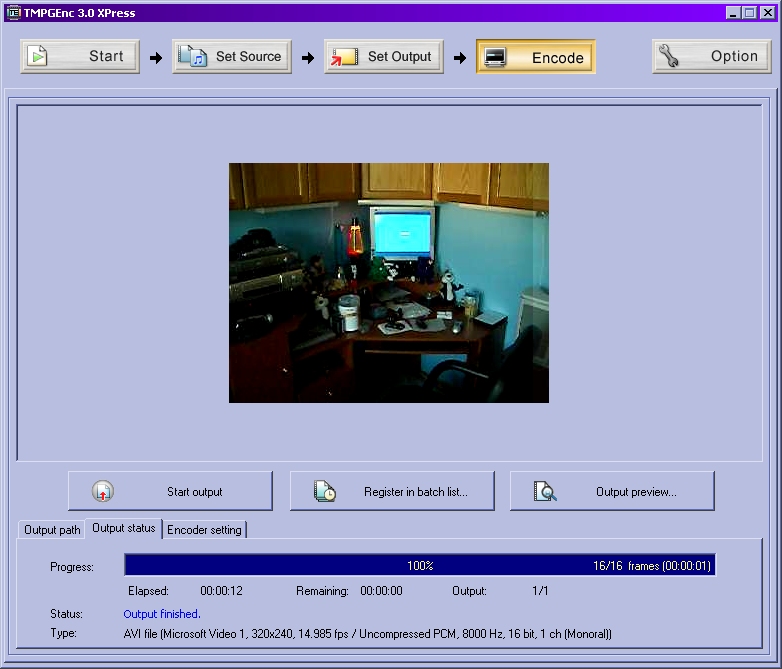Click the Encode step monitor icon
This screenshot has width=782, height=669.
[495, 57]
